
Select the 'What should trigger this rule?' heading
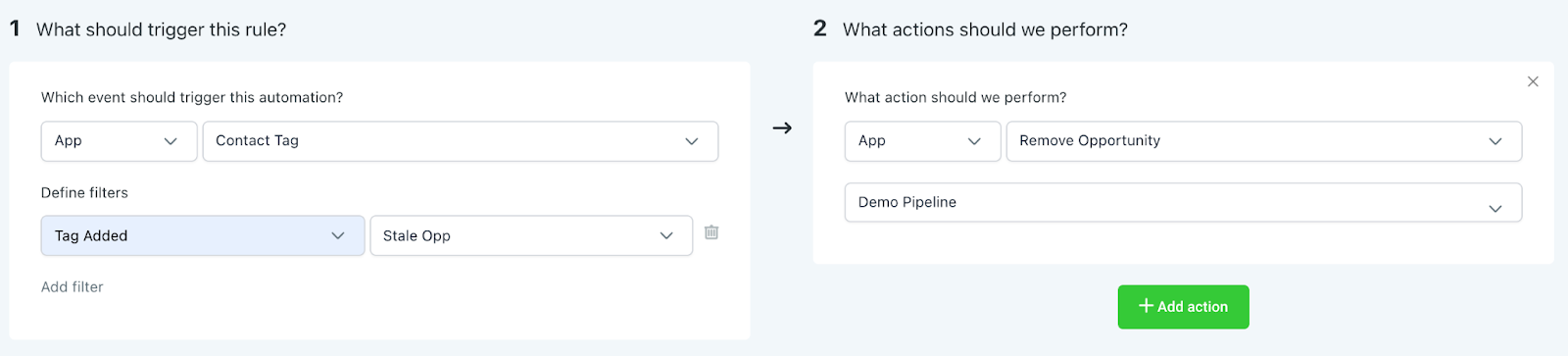click(x=162, y=29)
